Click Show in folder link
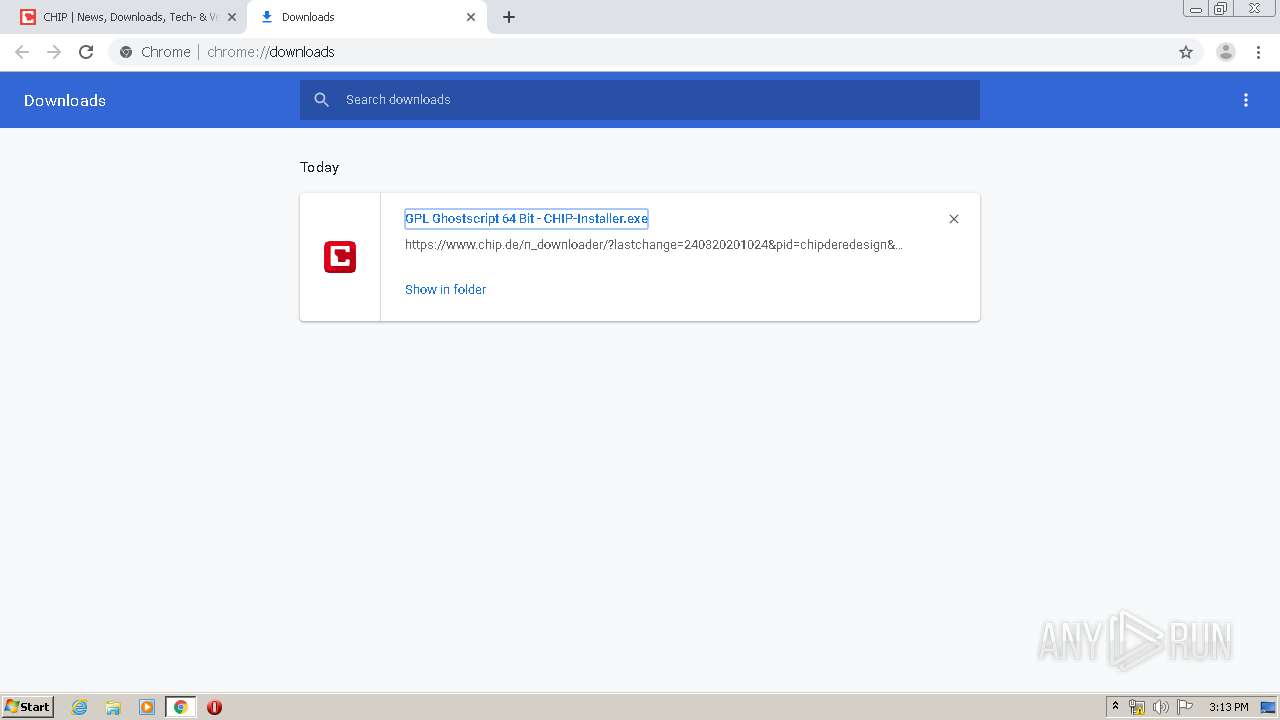 (x=445, y=289)
